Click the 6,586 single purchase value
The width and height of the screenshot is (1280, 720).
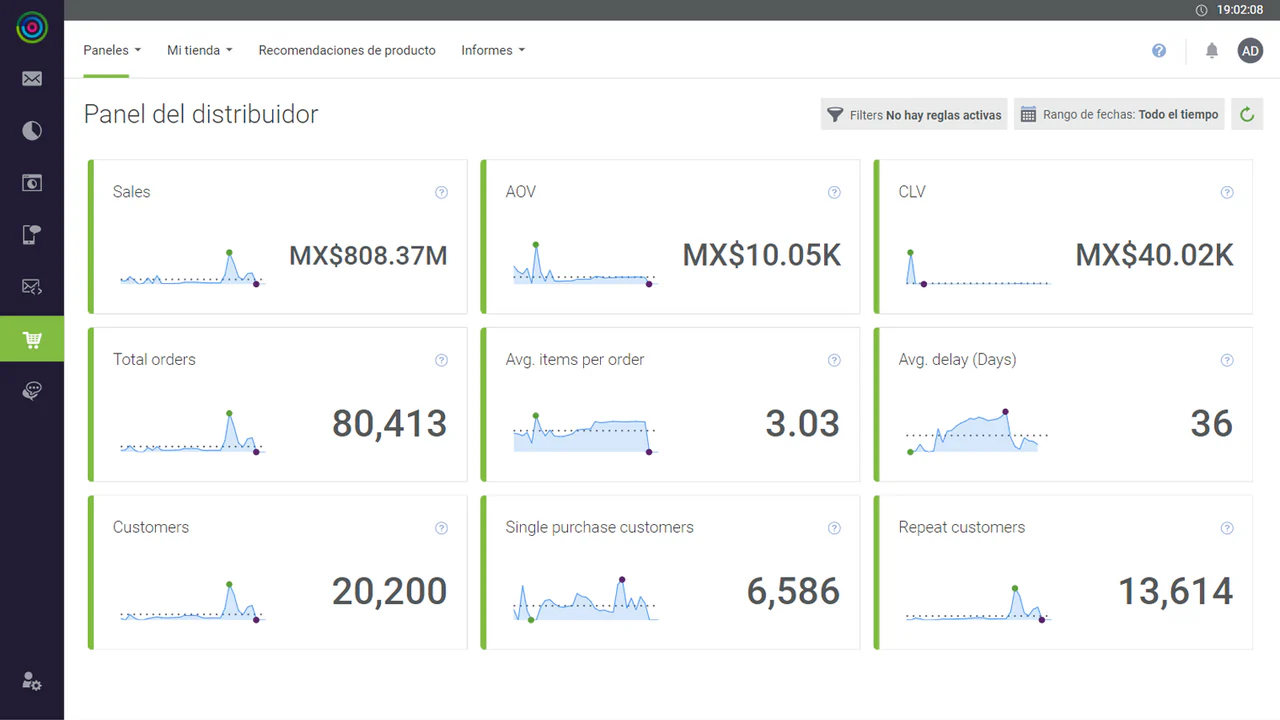pyautogui.click(x=794, y=592)
